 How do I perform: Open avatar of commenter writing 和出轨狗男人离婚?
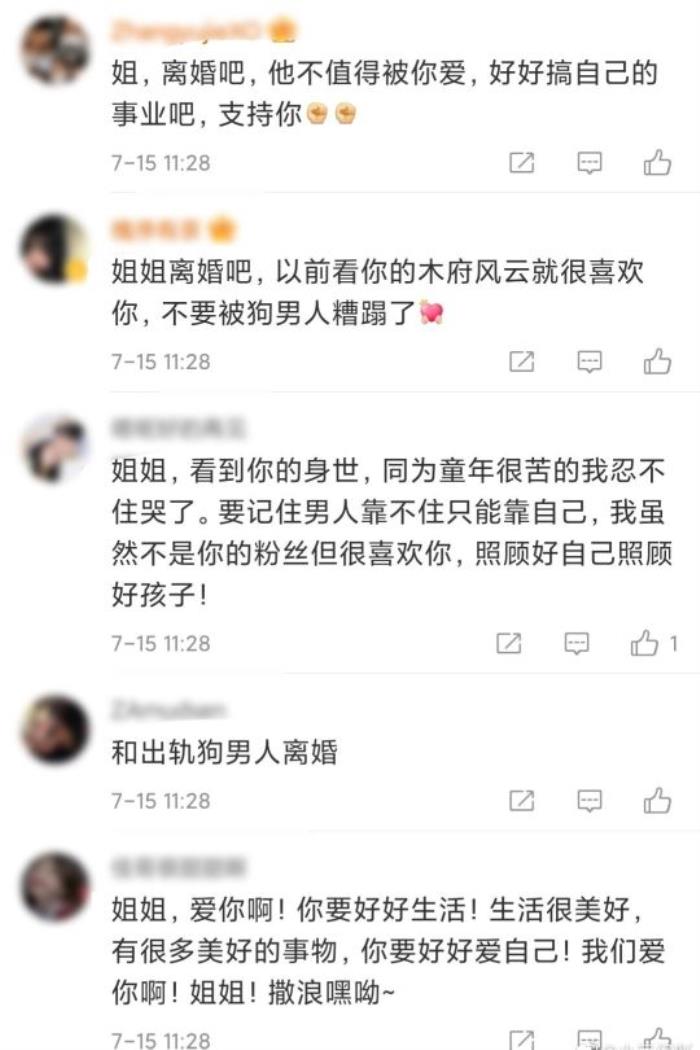click(55, 730)
